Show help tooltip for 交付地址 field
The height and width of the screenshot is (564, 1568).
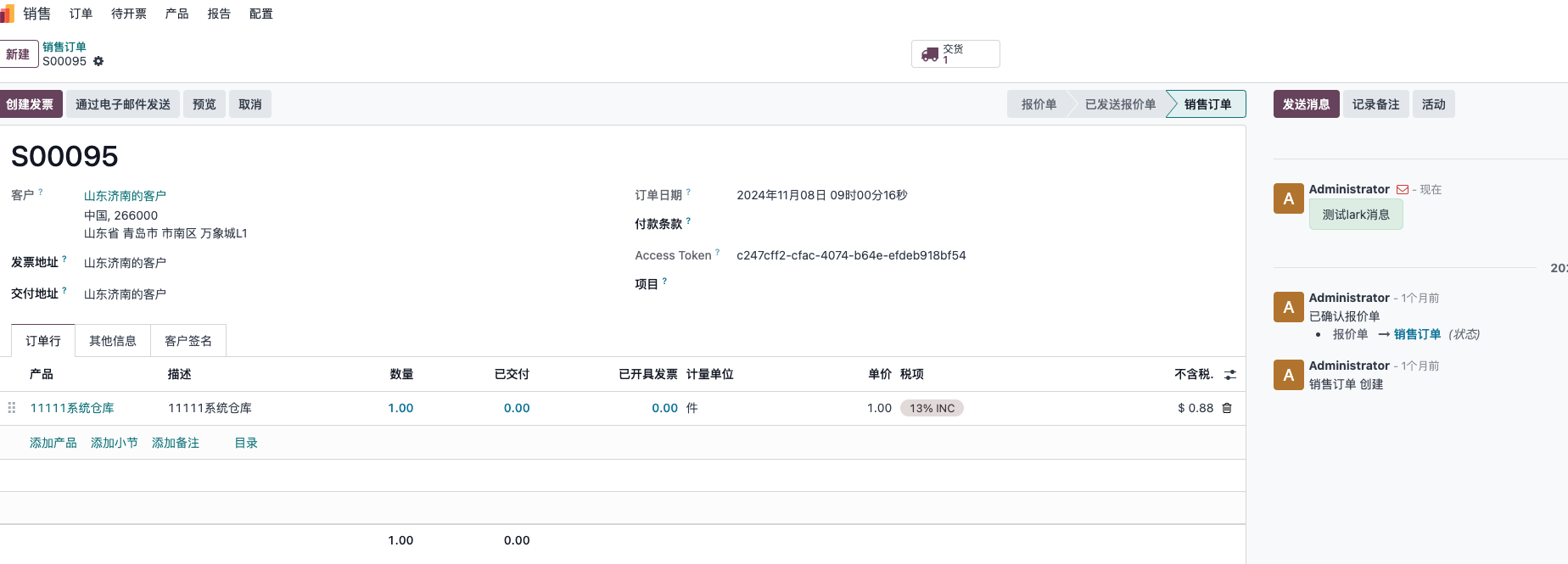[64, 291]
